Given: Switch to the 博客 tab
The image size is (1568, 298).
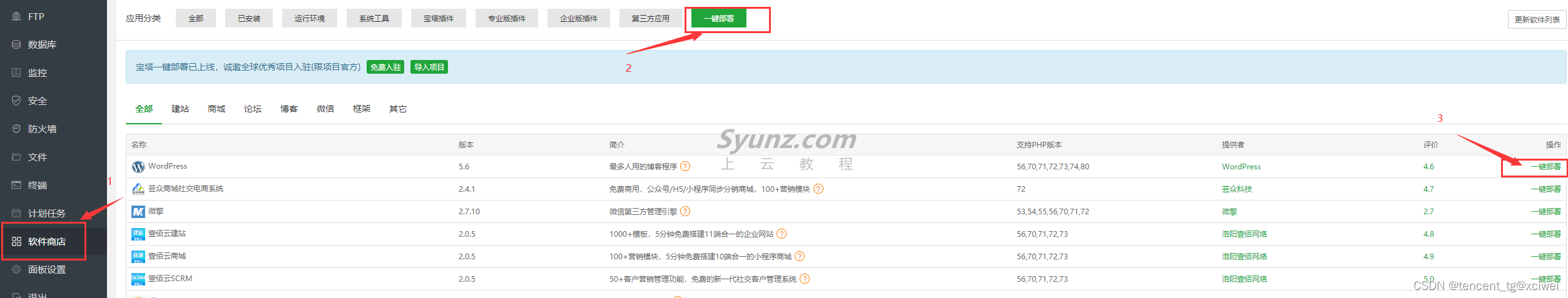Looking at the screenshot, I should coord(289,109).
